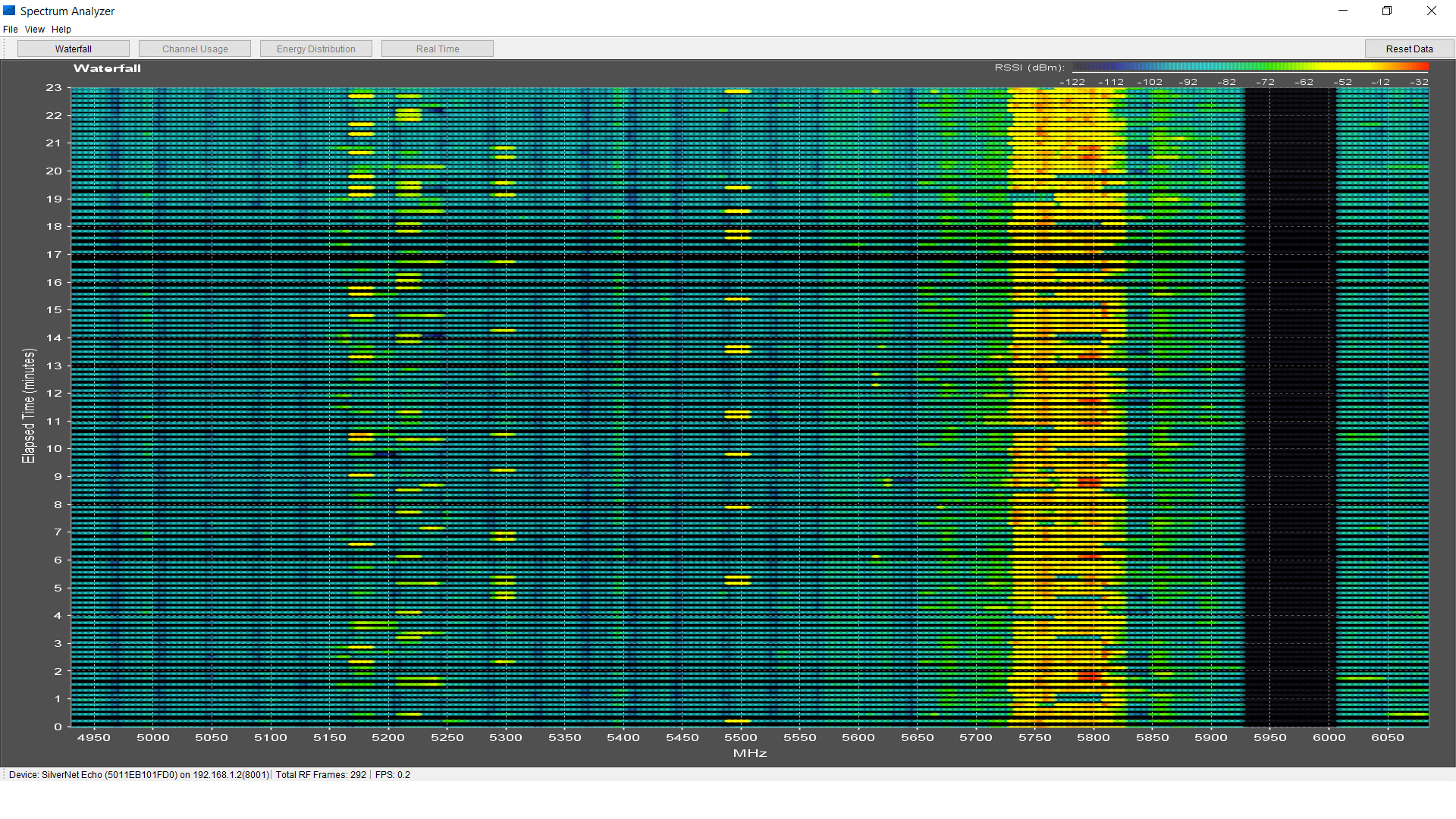Click the black blocked band near 5975 MHz
The image size is (1456, 819).
[x=1289, y=407]
